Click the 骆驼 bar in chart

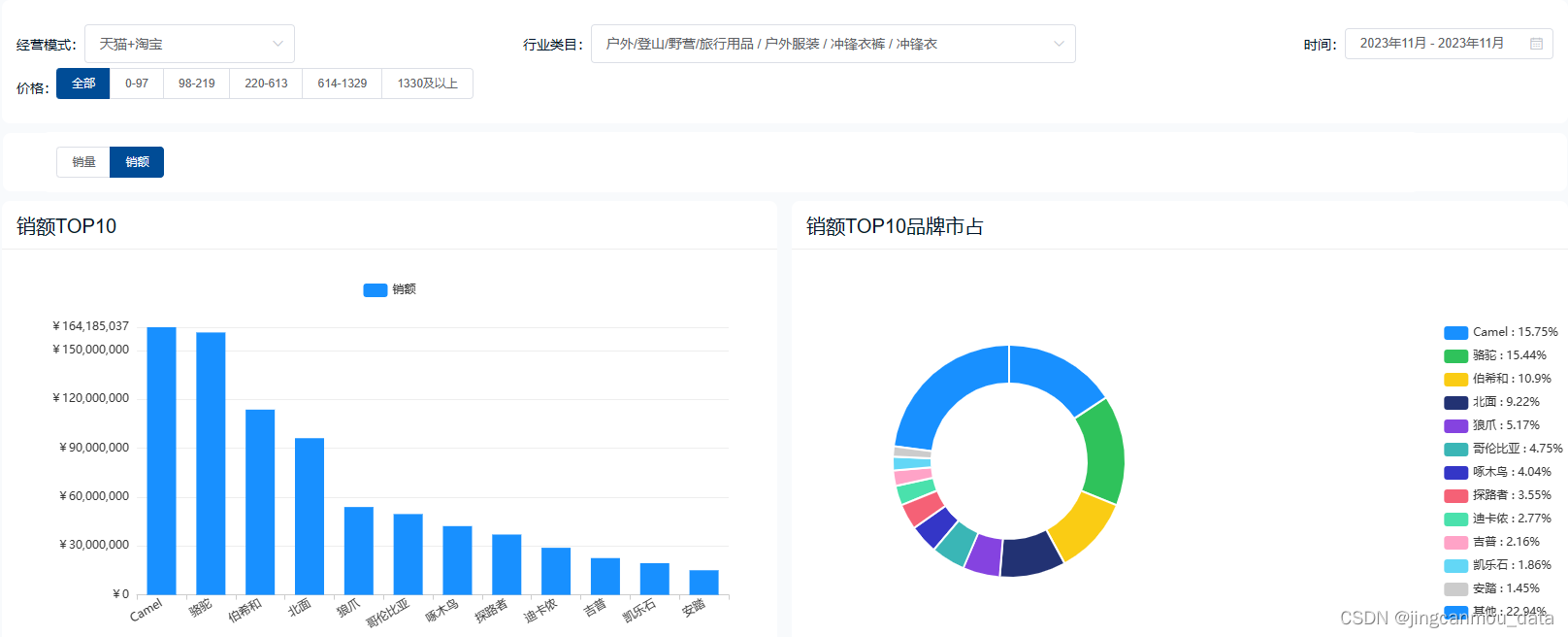click(211, 464)
